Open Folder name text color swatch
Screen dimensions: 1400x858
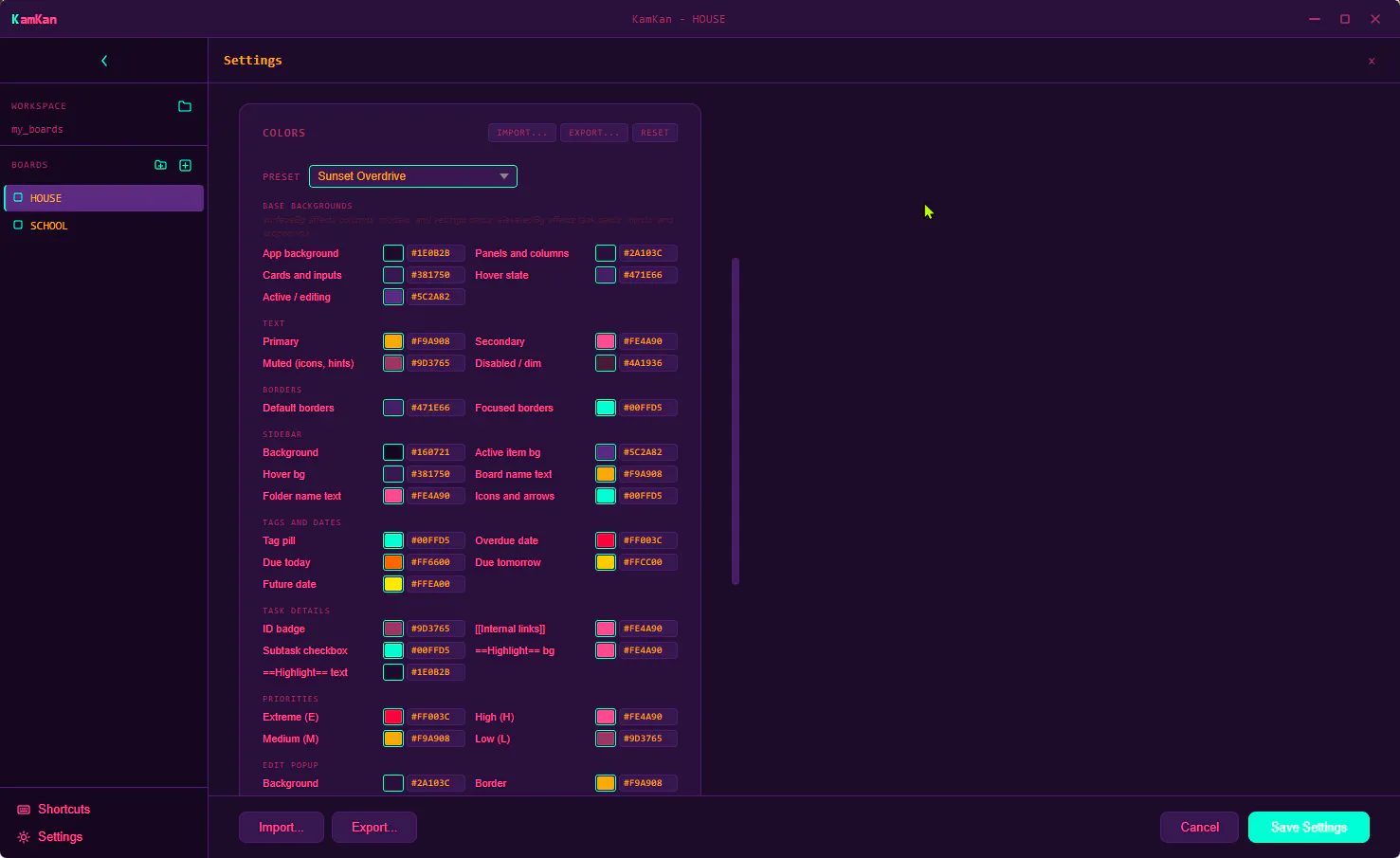click(x=393, y=496)
